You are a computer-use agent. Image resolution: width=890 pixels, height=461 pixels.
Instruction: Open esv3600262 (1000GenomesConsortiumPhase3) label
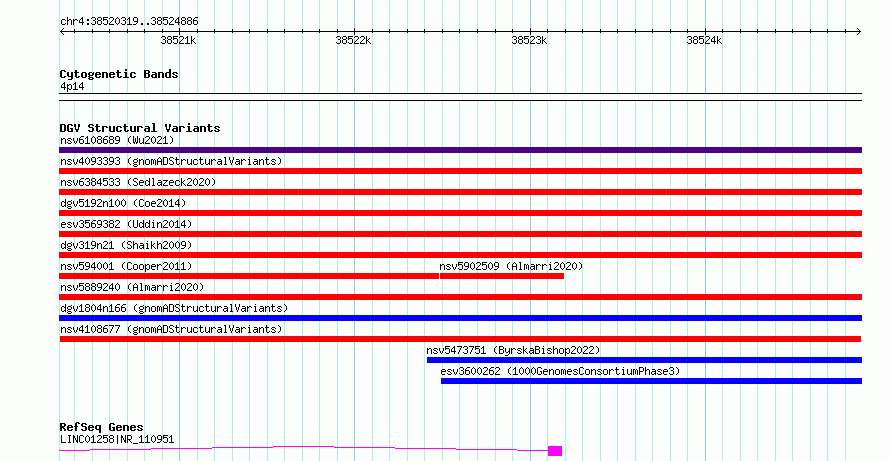pos(560,371)
